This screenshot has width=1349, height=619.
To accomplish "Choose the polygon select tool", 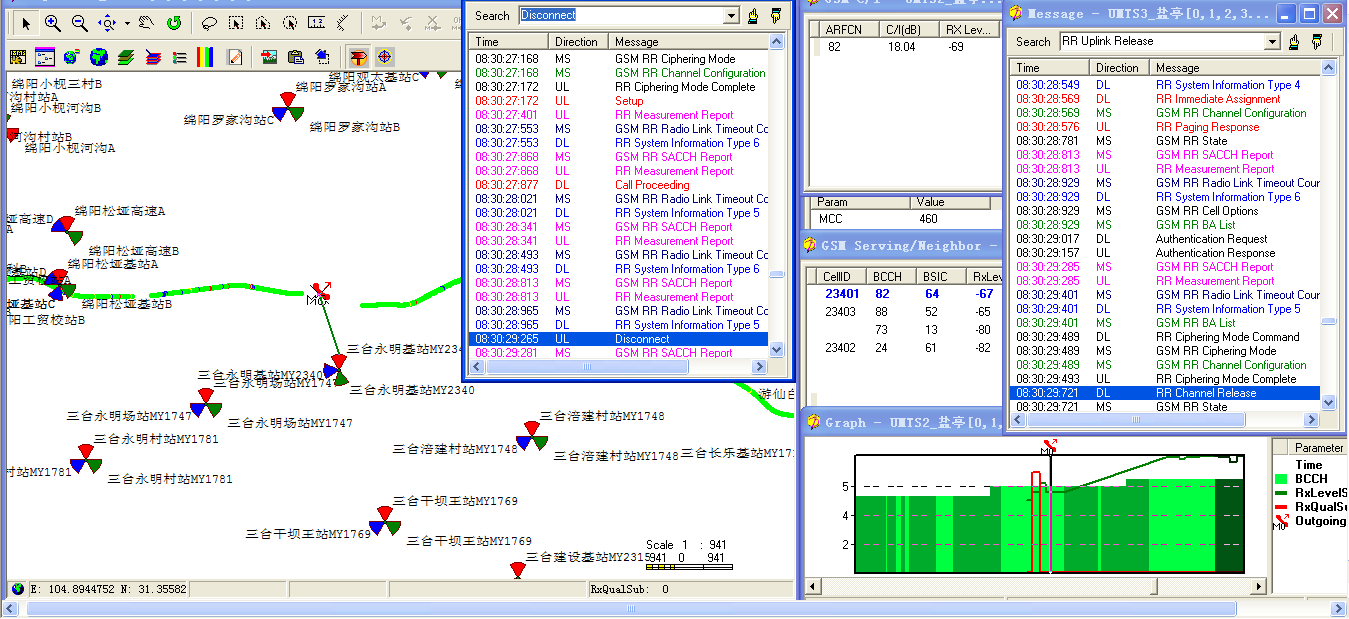I will click(x=262, y=22).
